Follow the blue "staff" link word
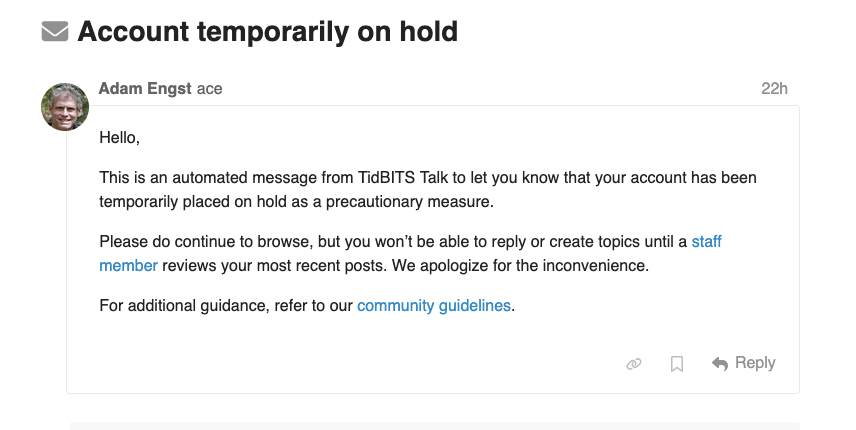The height and width of the screenshot is (430, 856). [706, 242]
